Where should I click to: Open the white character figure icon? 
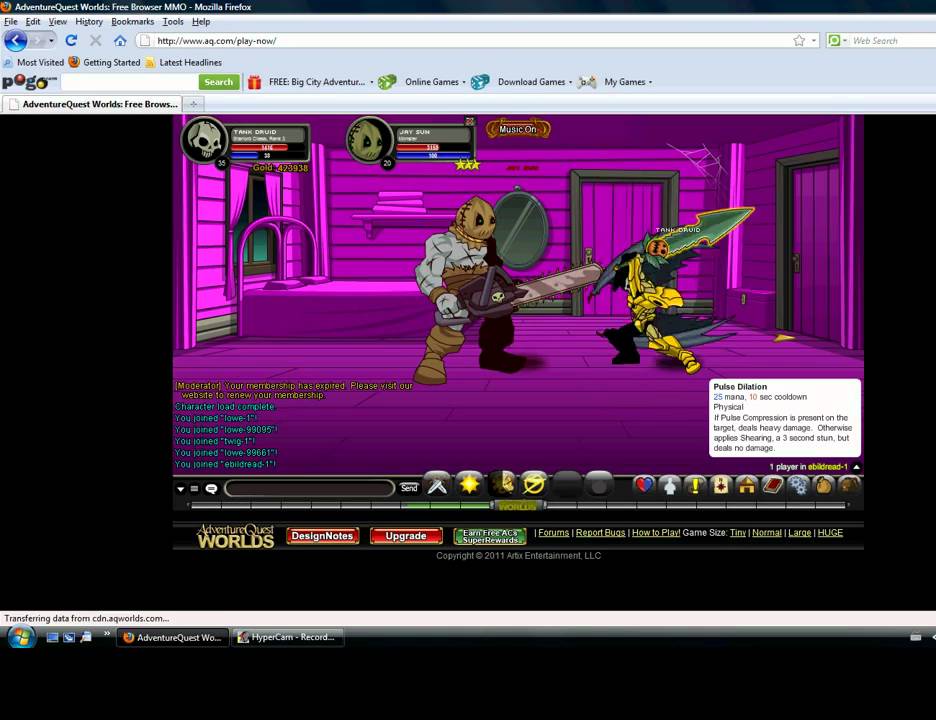(670, 485)
